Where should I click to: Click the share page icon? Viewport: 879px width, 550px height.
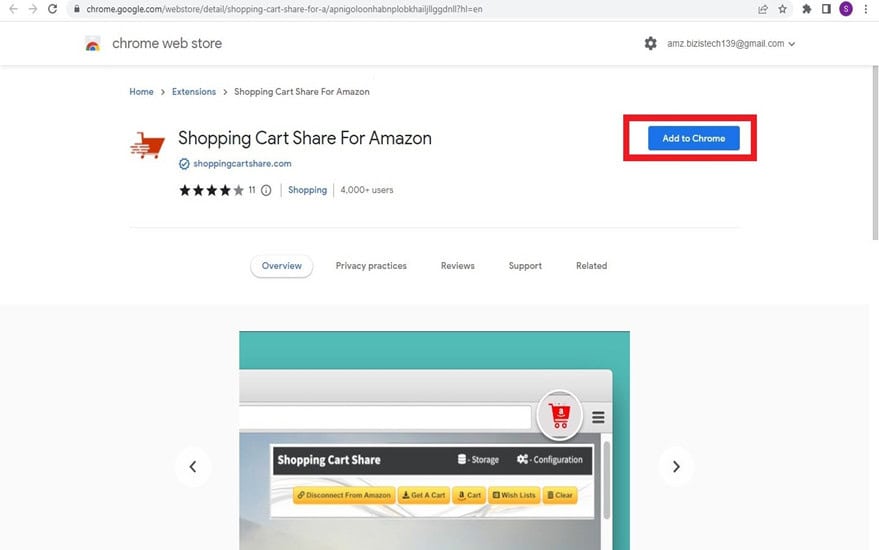pos(762,9)
